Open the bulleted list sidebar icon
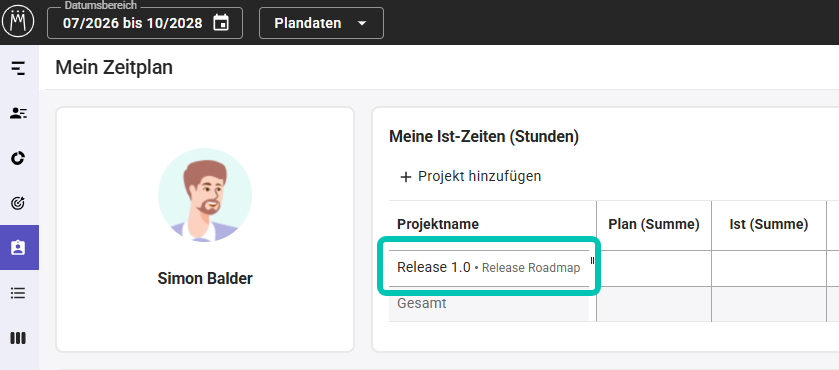 (19, 293)
